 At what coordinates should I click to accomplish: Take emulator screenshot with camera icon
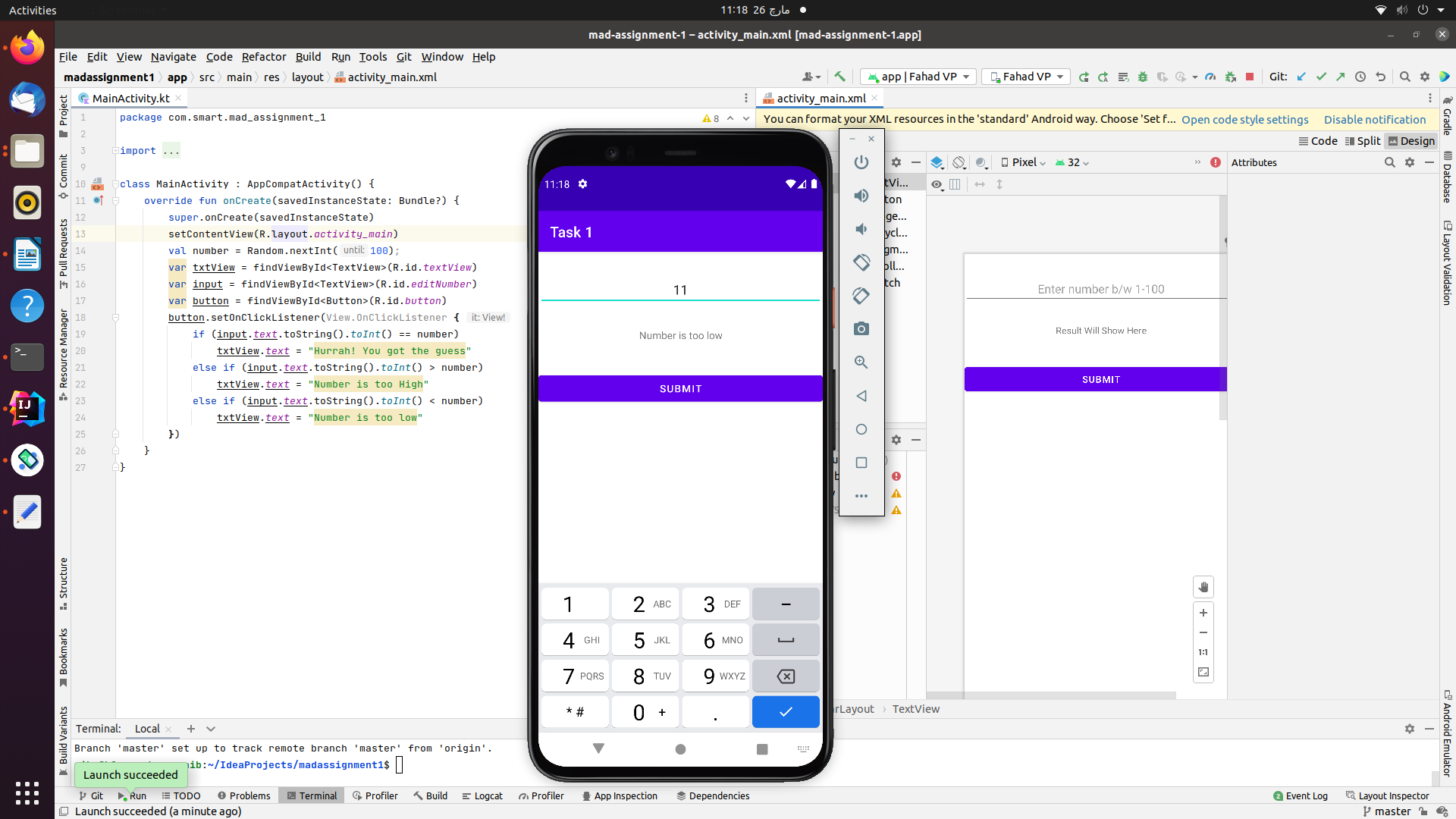(861, 329)
